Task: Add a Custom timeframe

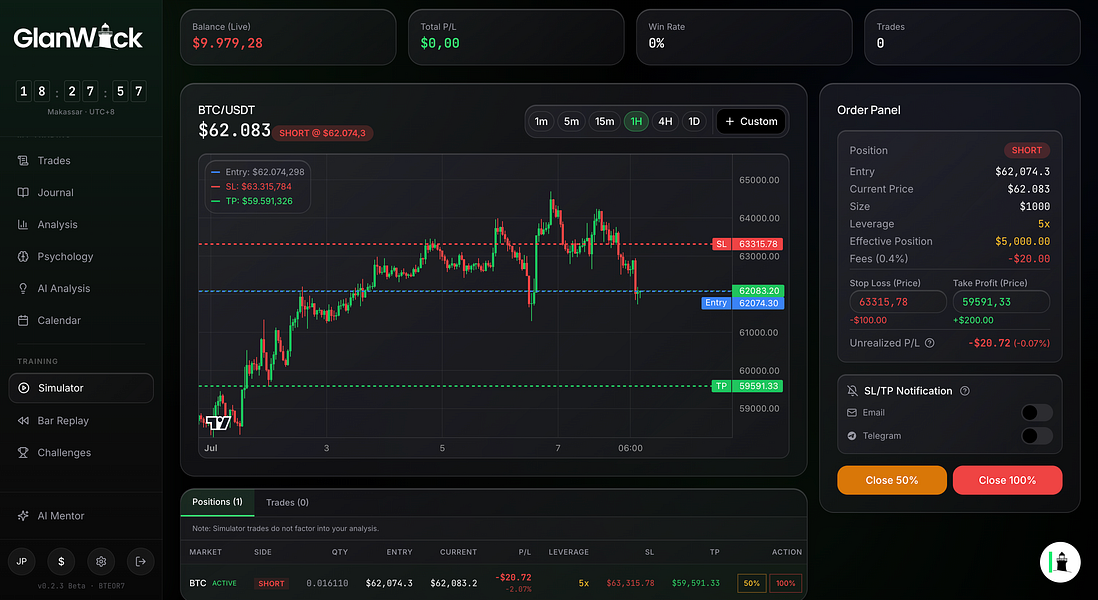Action: [x=751, y=121]
